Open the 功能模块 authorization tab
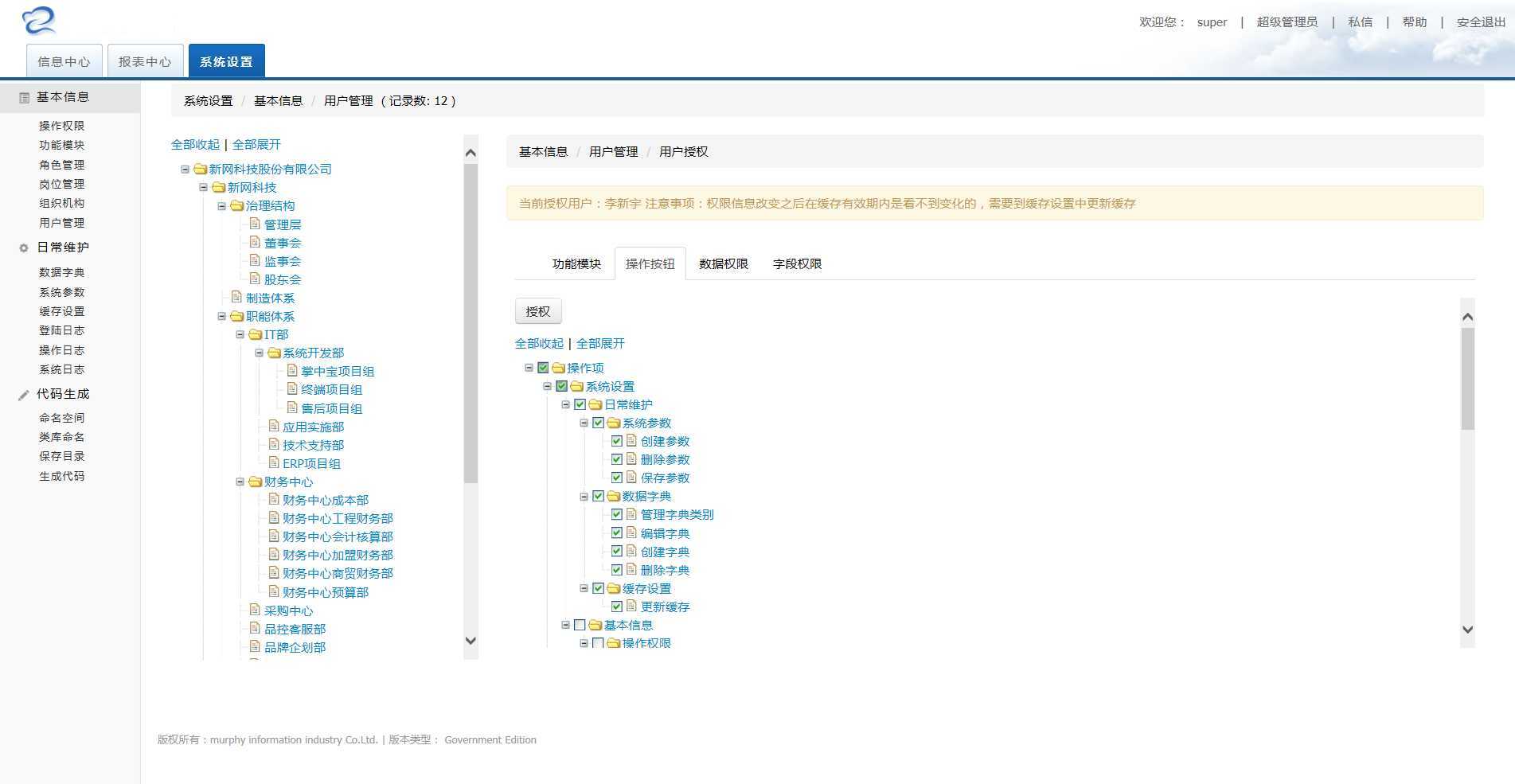This screenshot has width=1515, height=784. pyautogui.click(x=576, y=263)
